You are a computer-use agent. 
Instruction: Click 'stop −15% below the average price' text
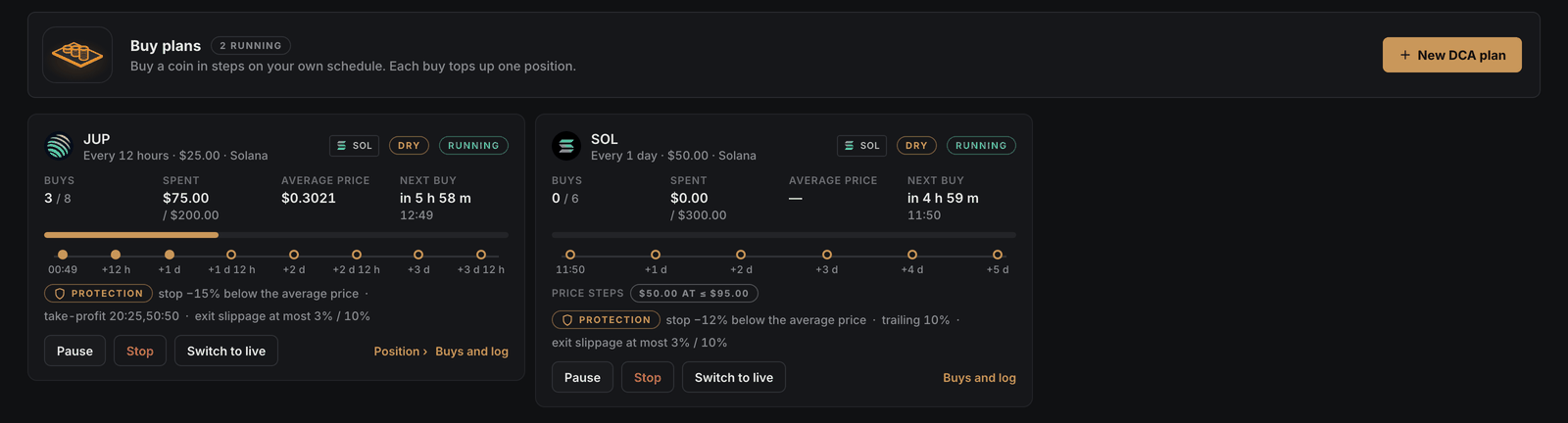click(259, 294)
